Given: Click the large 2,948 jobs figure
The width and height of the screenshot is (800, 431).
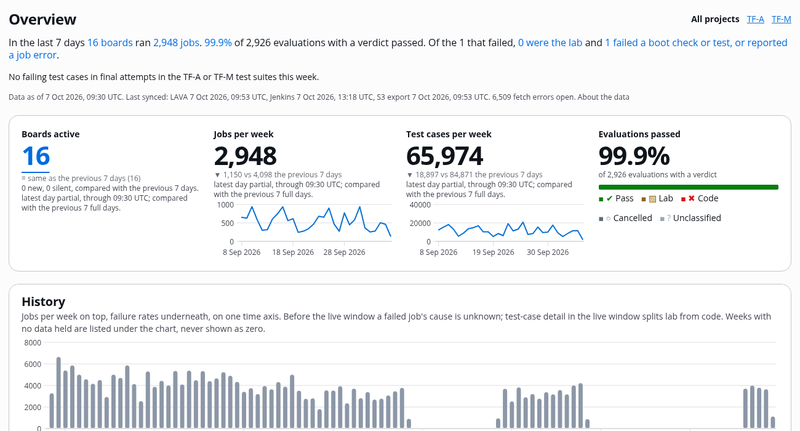Looking at the screenshot, I should click(245, 156).
